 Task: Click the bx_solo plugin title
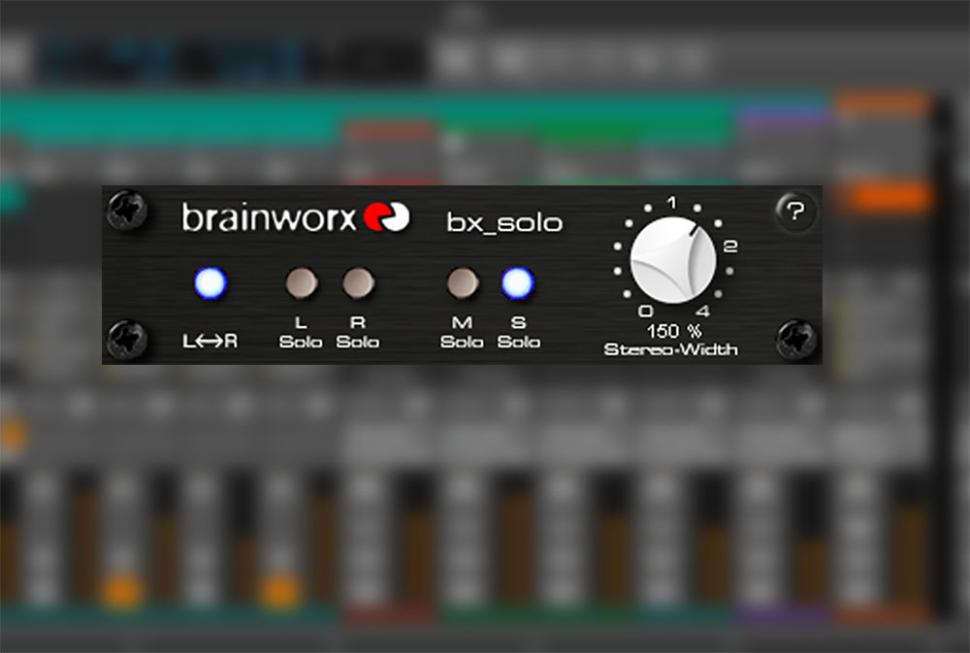(x=505, y=223)
